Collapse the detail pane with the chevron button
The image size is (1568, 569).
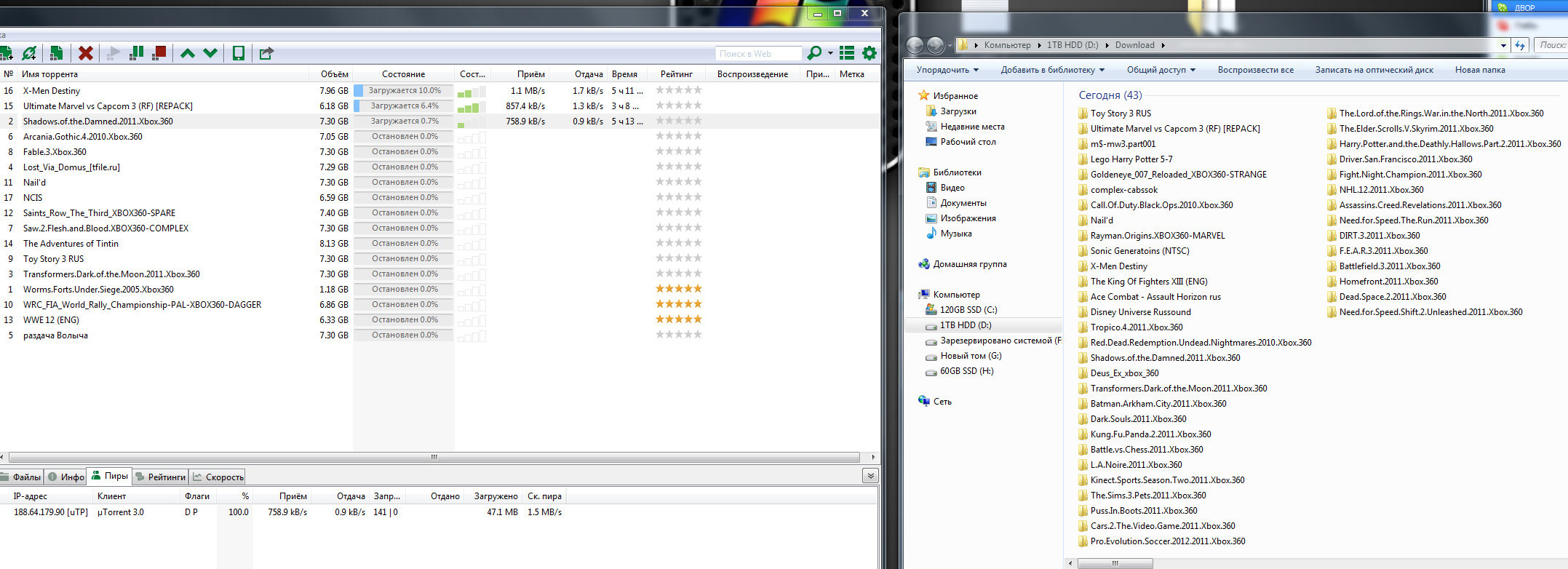[870, 476]
